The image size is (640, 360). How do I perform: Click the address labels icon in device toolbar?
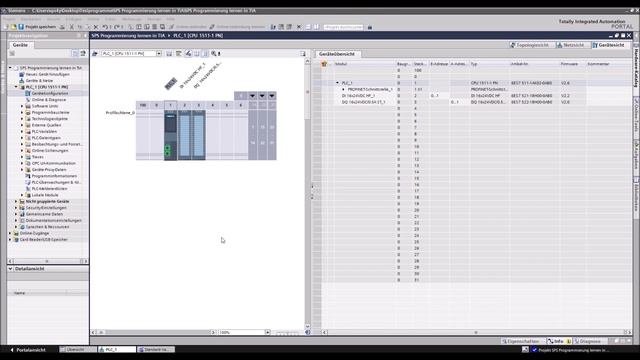pyautogui.click(x=205, y=53)
